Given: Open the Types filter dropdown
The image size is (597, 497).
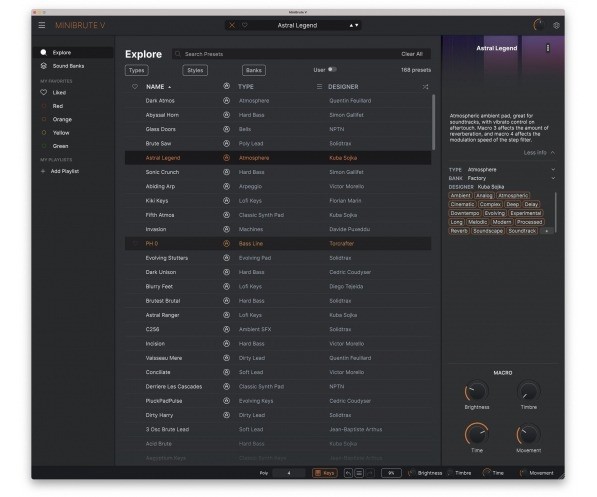Looking at the screenshot, I should 136,70.
